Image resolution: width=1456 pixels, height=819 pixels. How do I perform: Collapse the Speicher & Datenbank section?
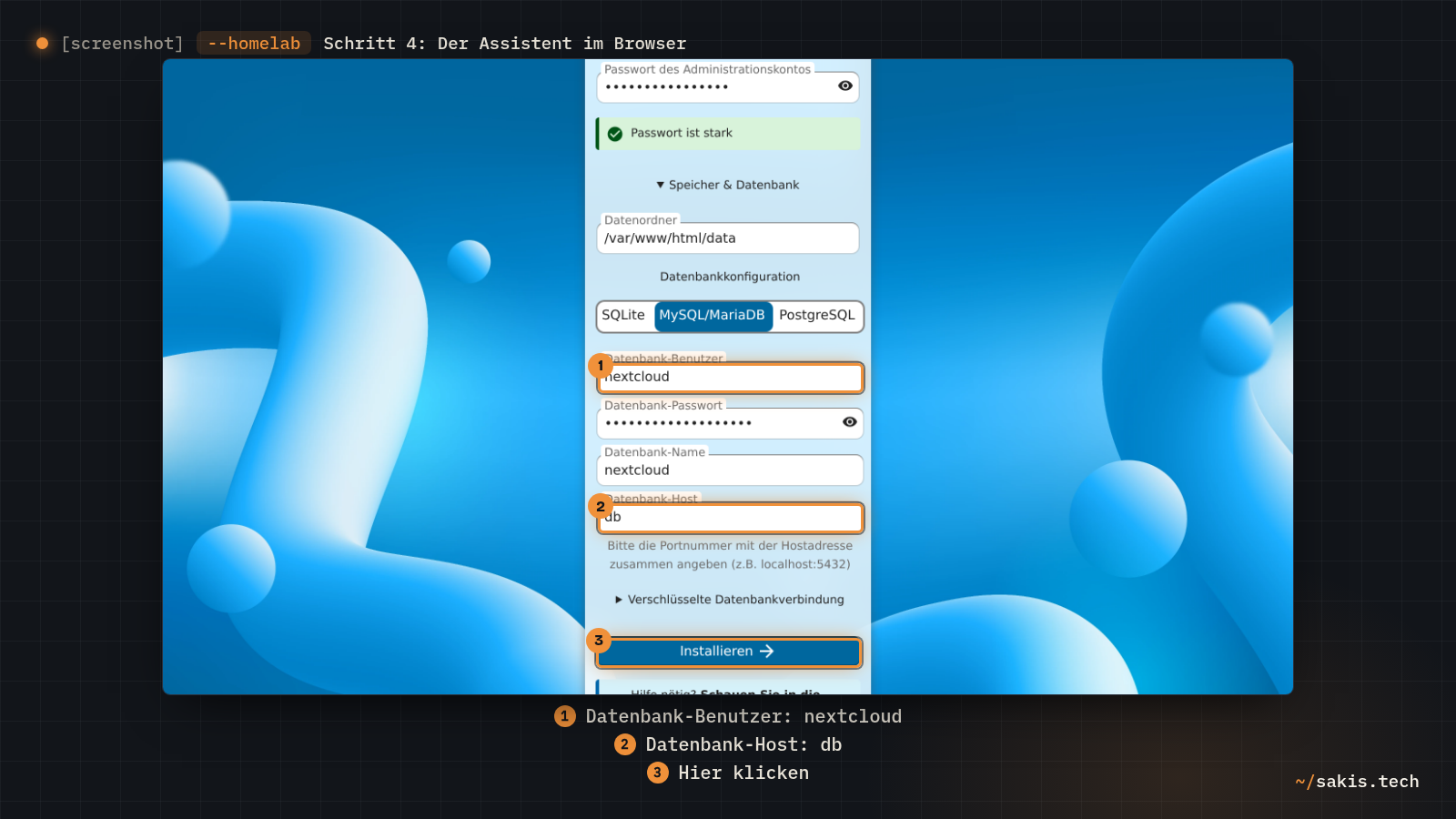click(x=728, y=185)
